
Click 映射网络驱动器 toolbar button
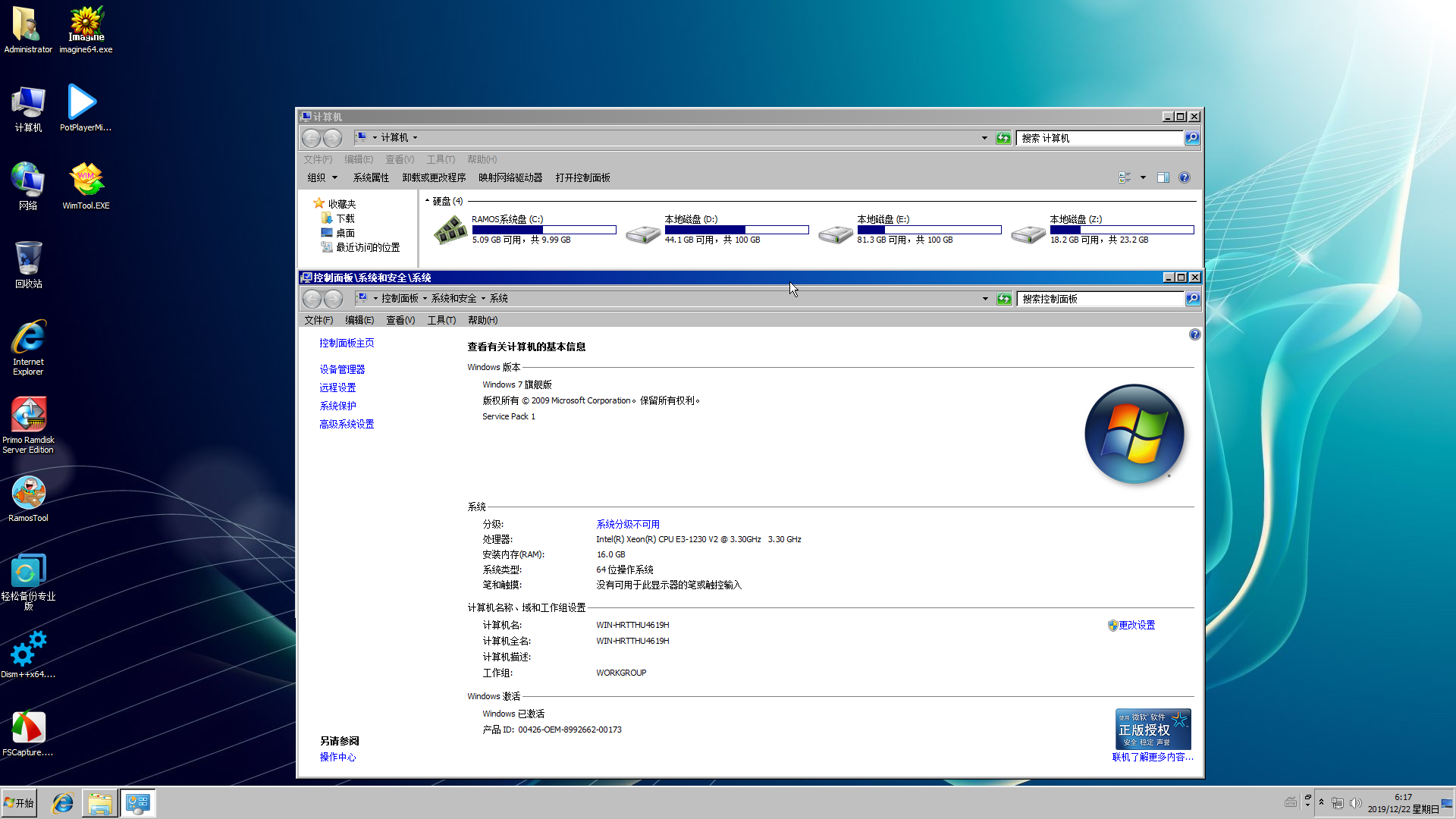coord(510,177)
